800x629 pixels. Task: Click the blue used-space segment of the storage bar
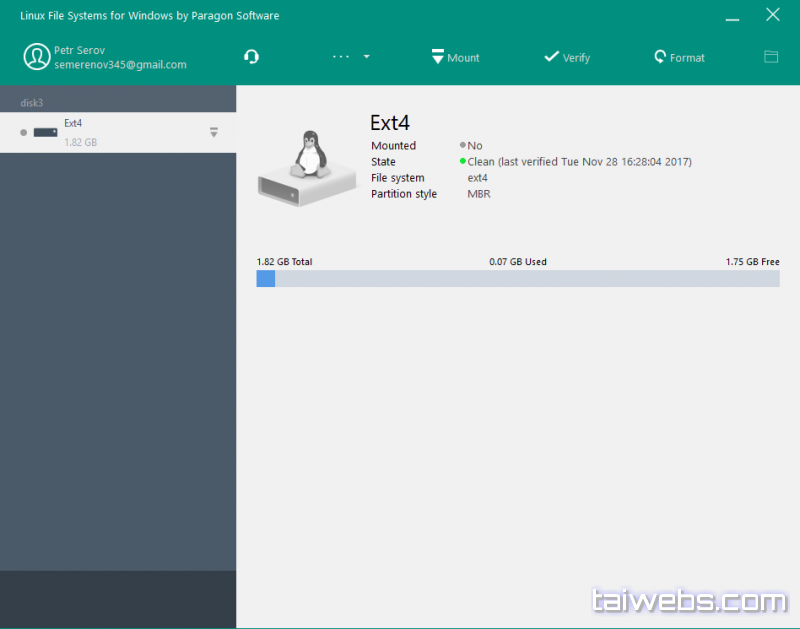[x=266, y=279]
